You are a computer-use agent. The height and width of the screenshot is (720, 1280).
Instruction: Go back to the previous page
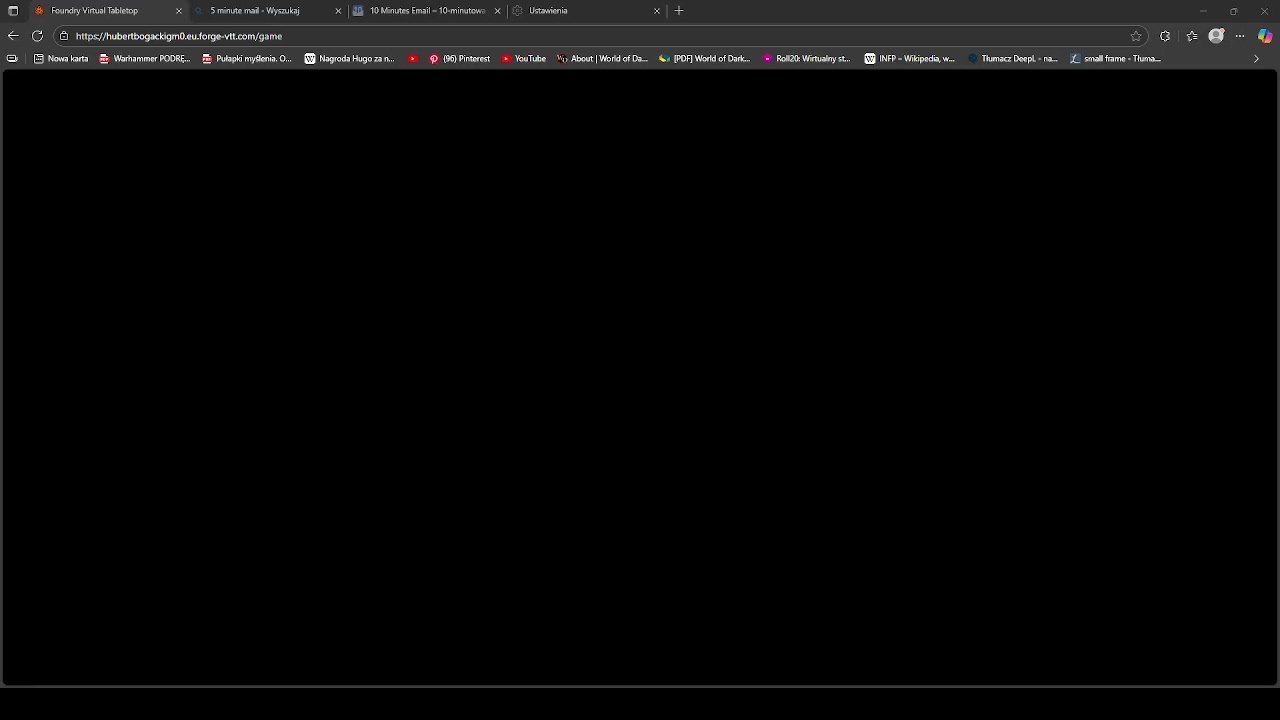13,36
